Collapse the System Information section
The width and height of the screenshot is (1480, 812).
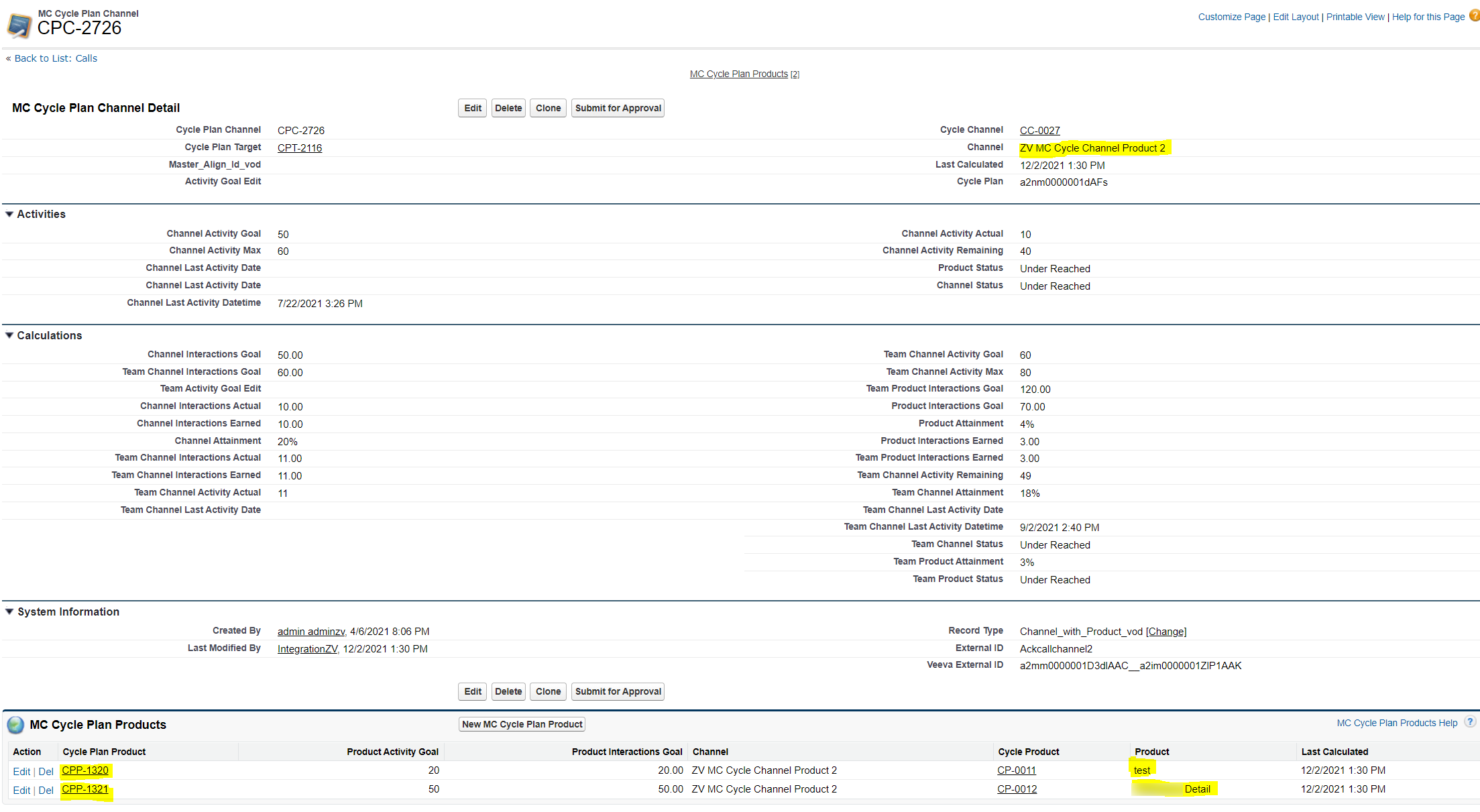(x=9, y=611)
